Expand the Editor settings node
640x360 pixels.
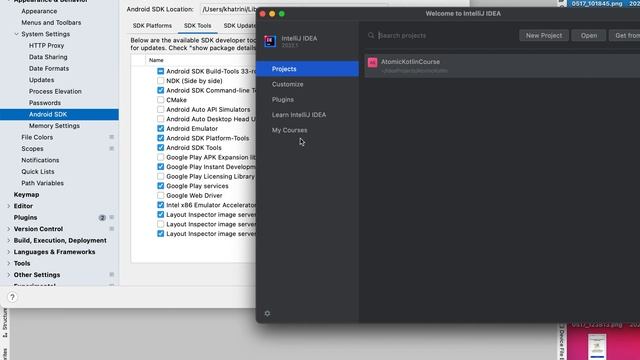[x=9, y=206]
